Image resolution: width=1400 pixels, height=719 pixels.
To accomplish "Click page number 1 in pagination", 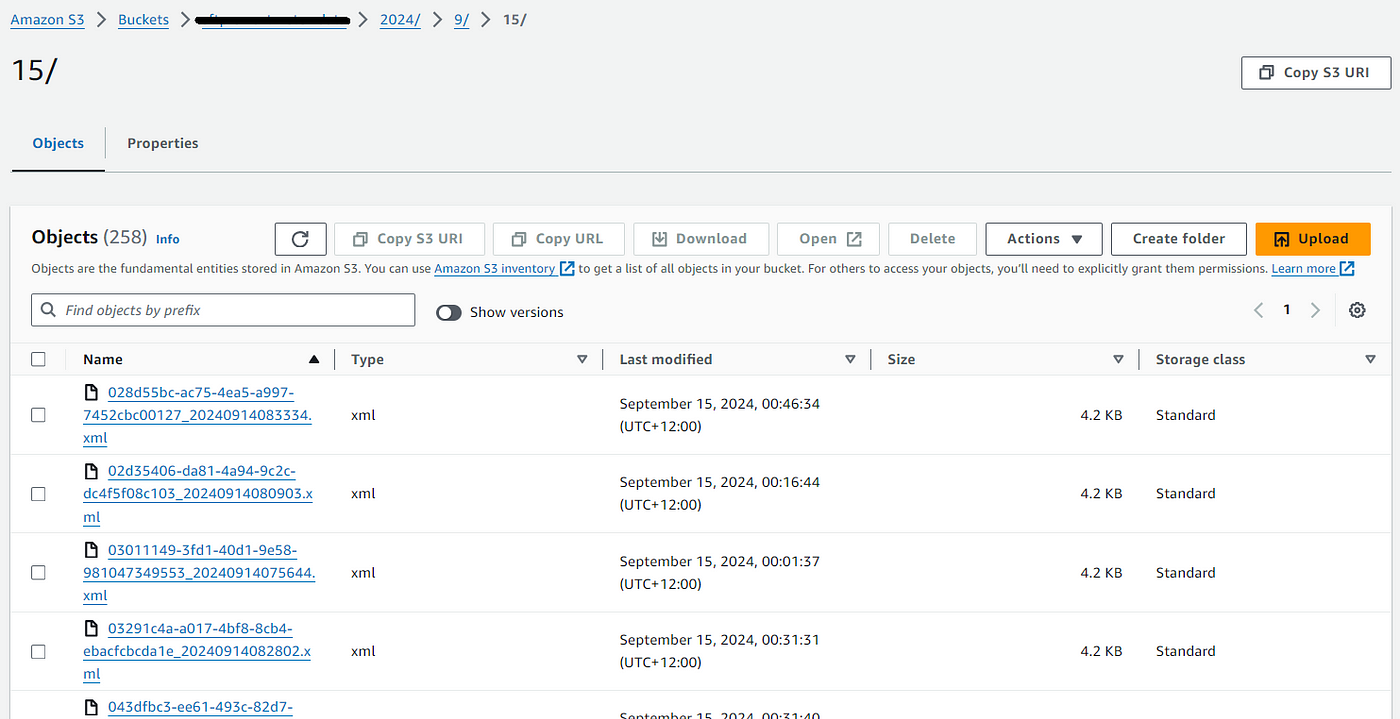I will tap(1287, 310).
